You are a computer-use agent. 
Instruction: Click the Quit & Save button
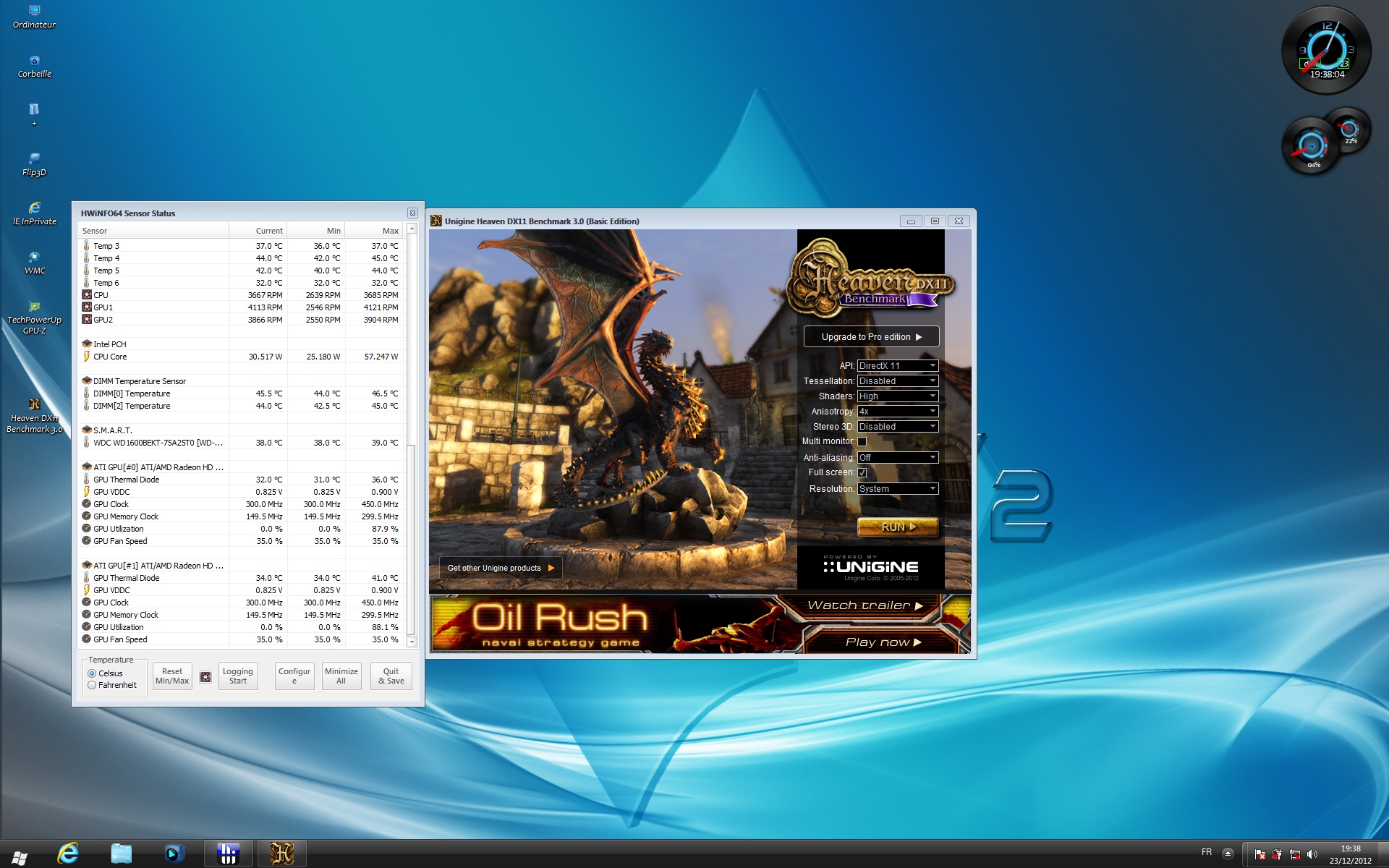tap(391, 676)
